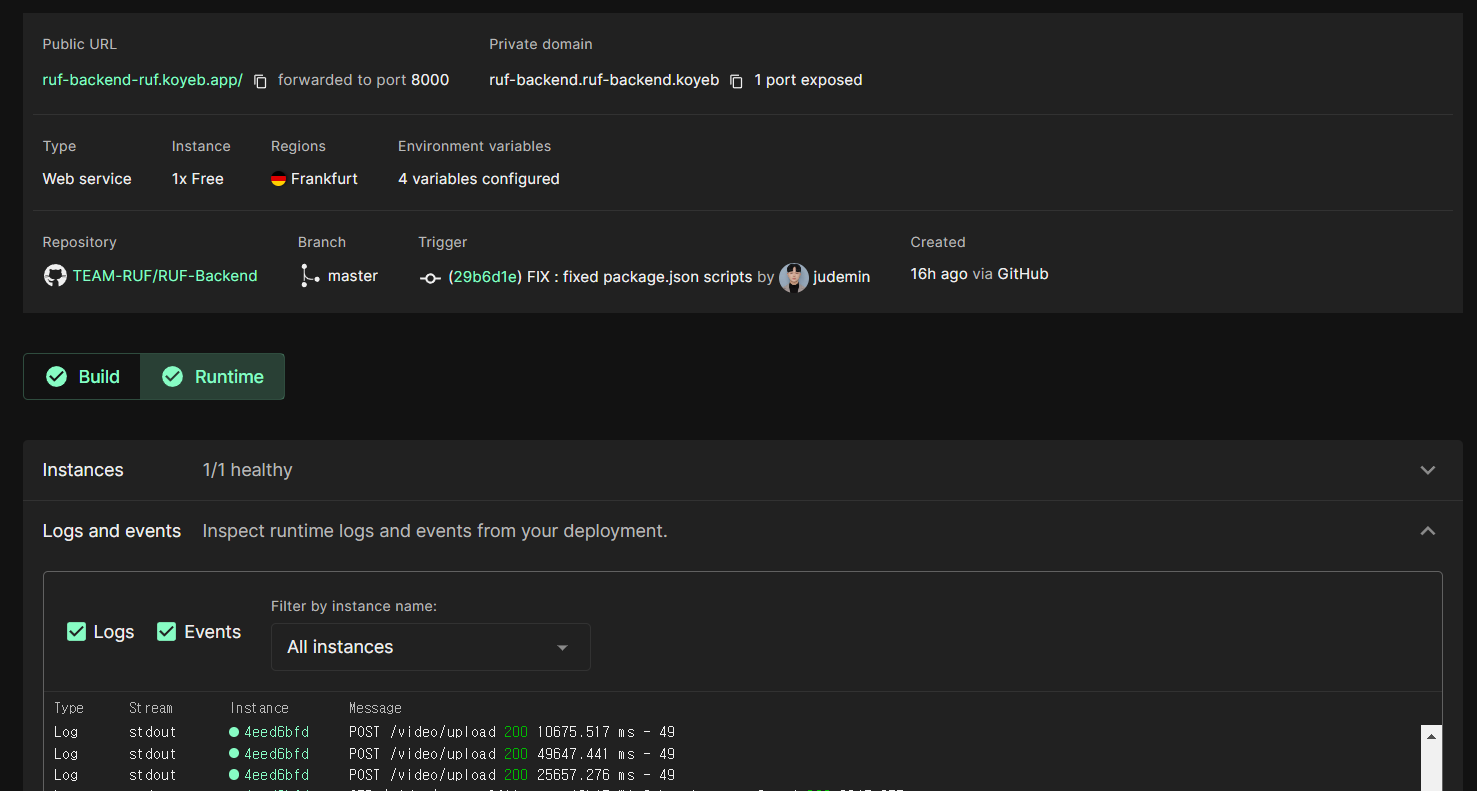Click the branch icon next to master
1477x791 pixels.
point(310,276)
